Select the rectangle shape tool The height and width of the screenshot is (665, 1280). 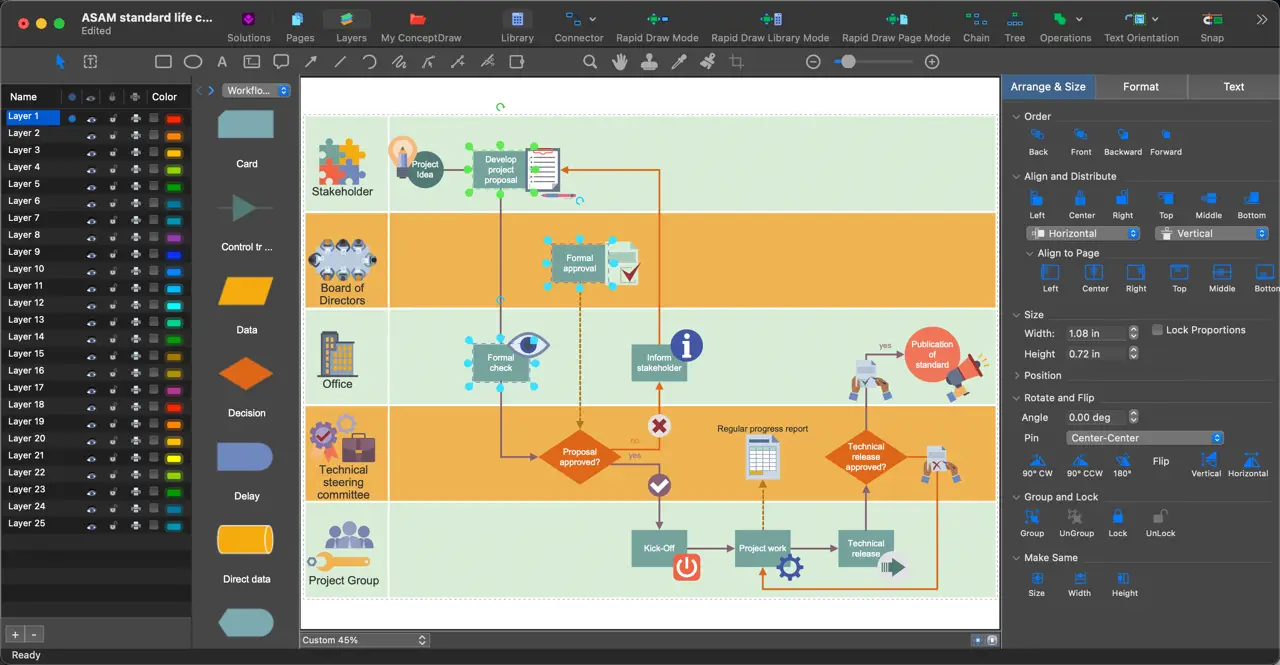point(163,62)
